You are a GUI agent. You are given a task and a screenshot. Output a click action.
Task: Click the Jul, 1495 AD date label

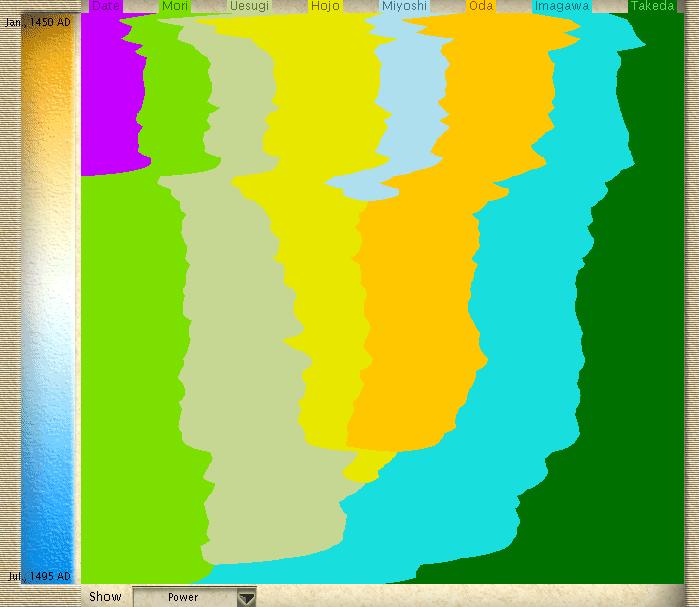[x=39, y=576]
